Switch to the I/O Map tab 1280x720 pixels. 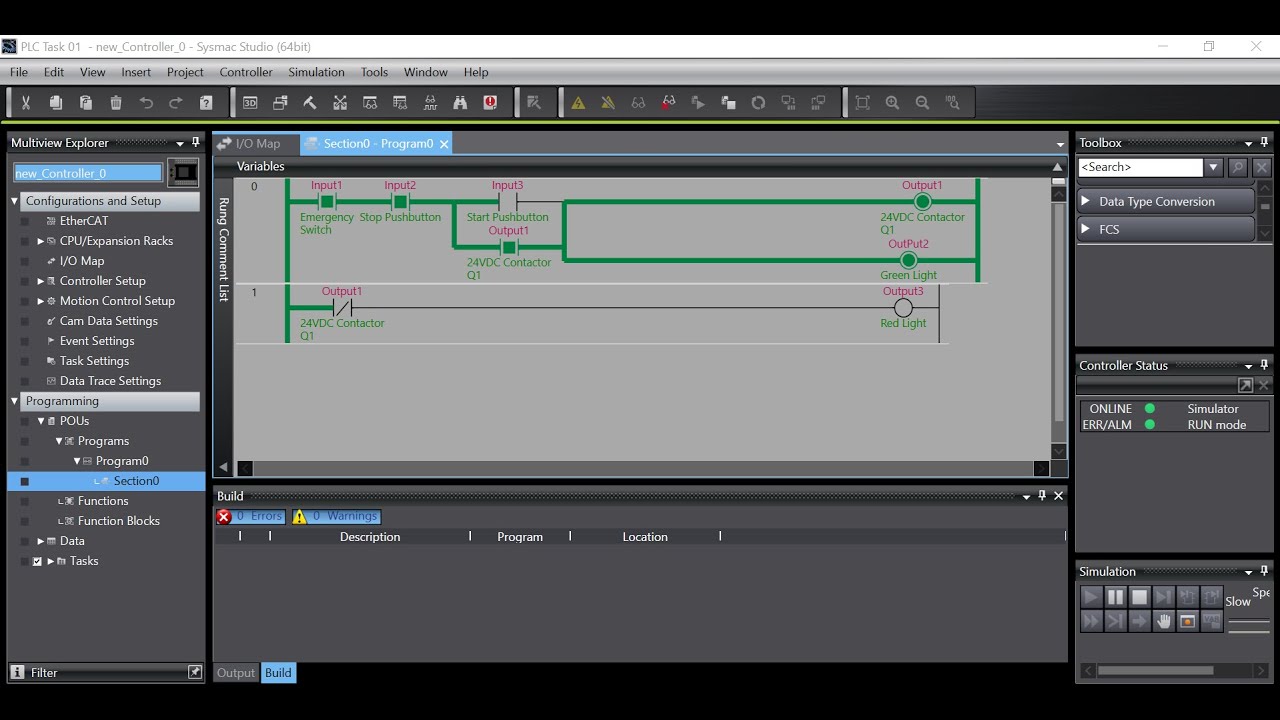point(257,143)
